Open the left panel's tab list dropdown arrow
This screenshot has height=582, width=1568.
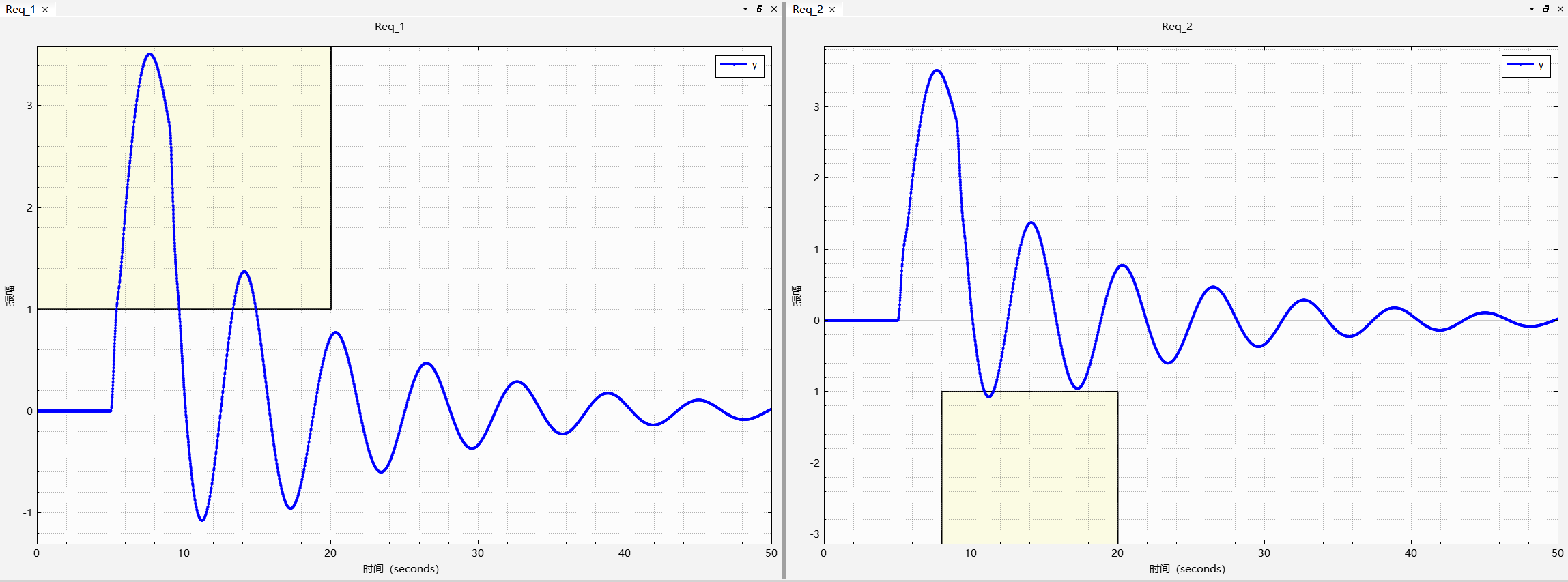745,9
